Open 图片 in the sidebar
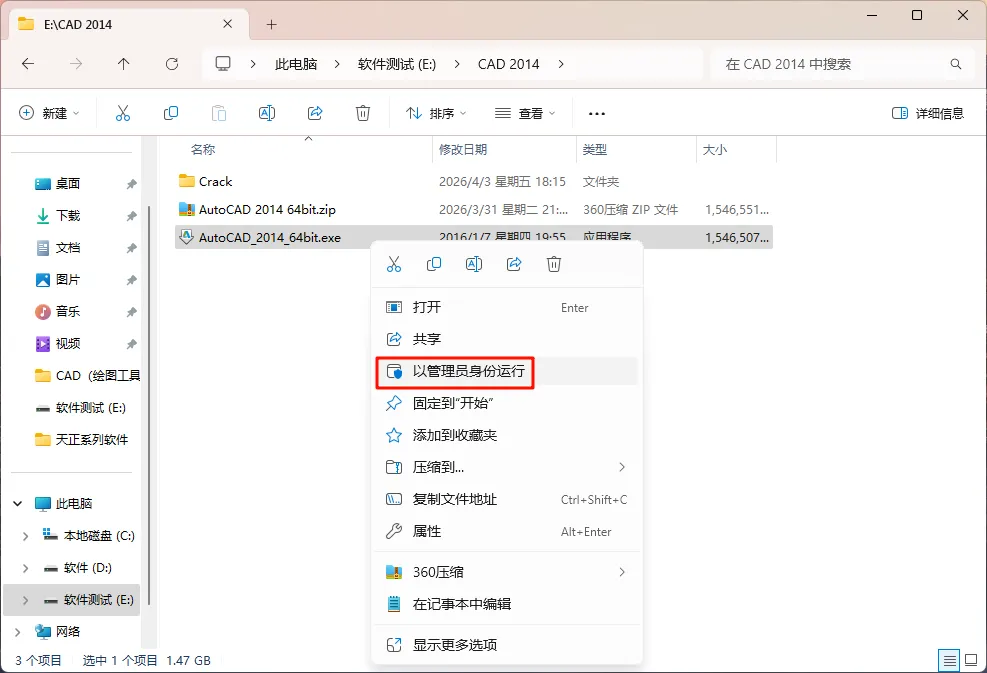 point(67,280)
